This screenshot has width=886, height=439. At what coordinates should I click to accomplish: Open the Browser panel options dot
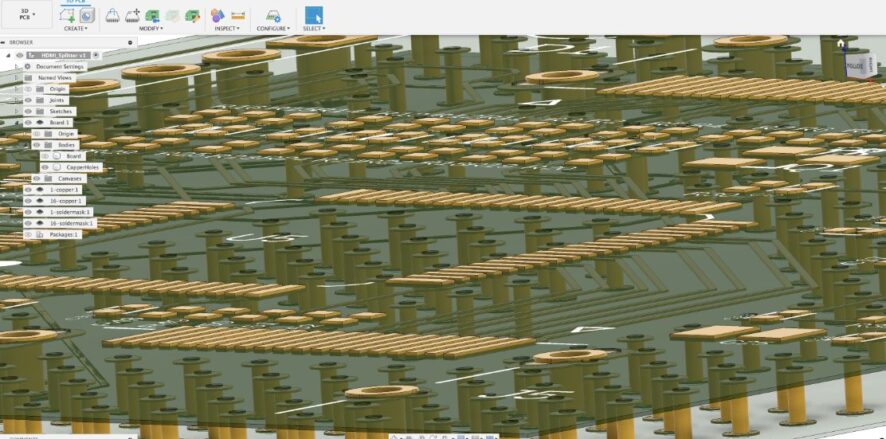coord(131,42)
